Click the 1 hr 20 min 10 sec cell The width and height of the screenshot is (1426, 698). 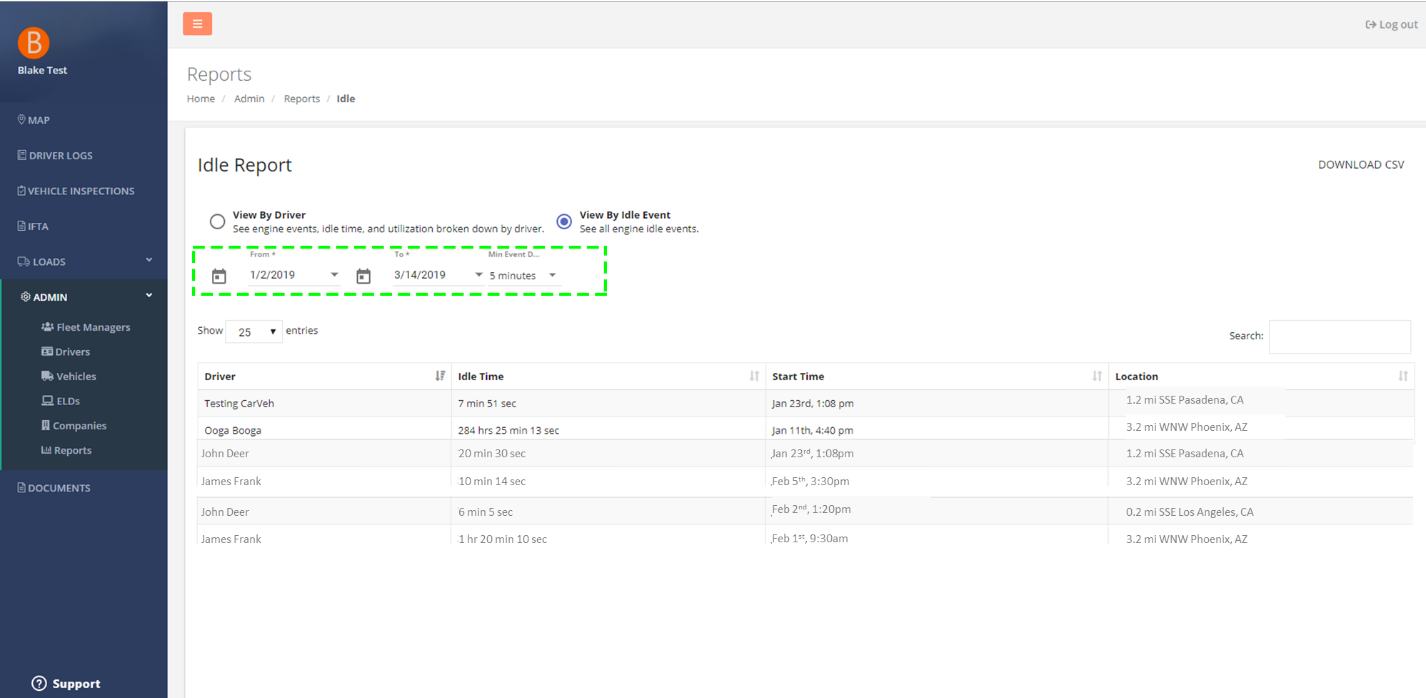tap(502, 539)
